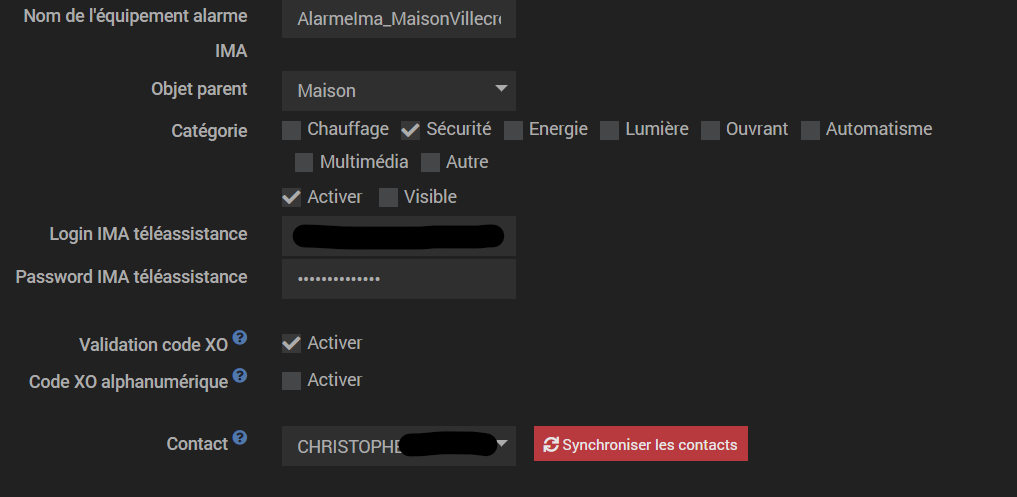Open the Objet parent dropdown
The height and width of the screenshot is (497, 1017).
click(399, 91)
